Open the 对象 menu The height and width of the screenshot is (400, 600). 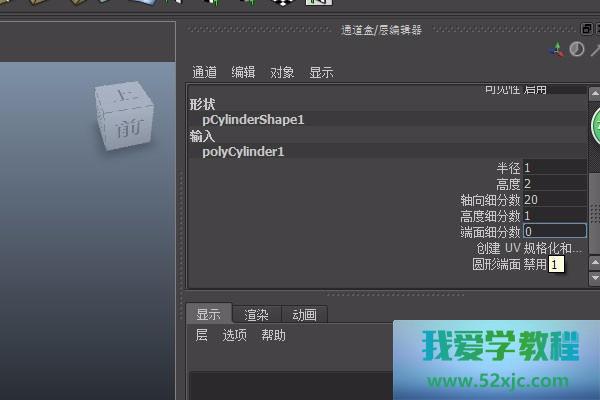[282, 72]
